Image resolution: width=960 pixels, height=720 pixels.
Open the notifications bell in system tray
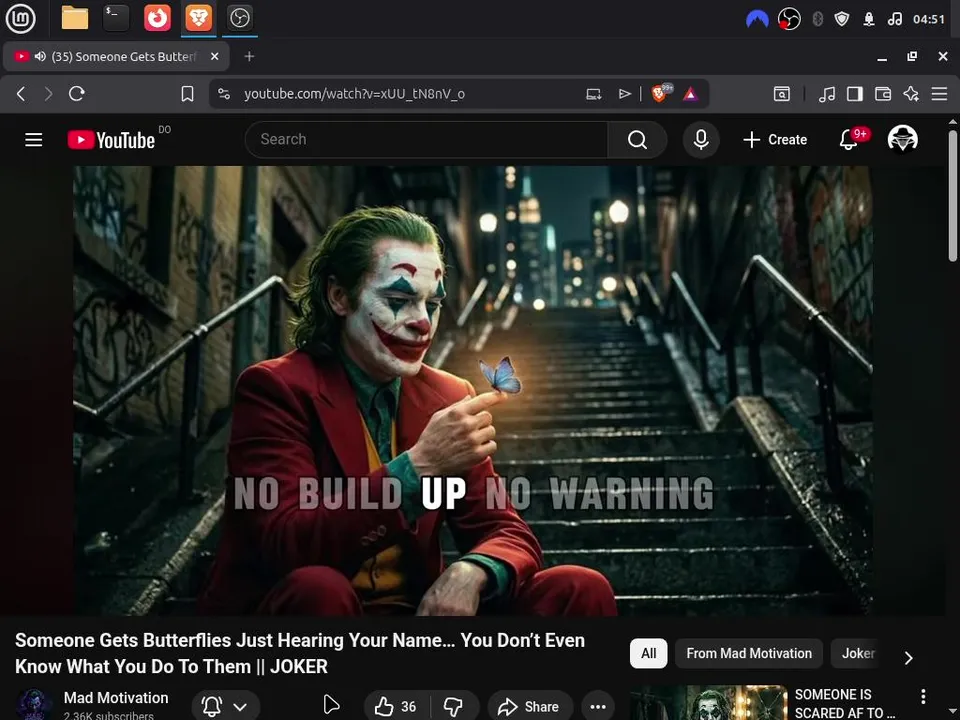[869, 19]
